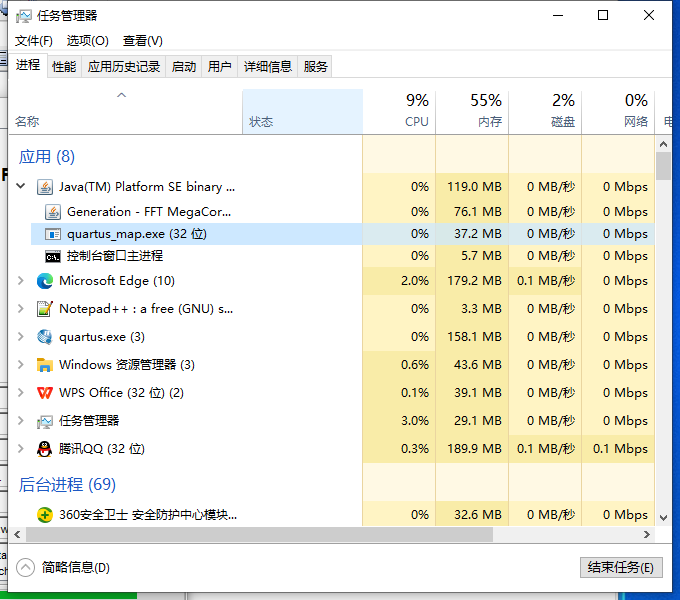
Task: Click the vertical scrollbar thumb
Action: (663, 166)
